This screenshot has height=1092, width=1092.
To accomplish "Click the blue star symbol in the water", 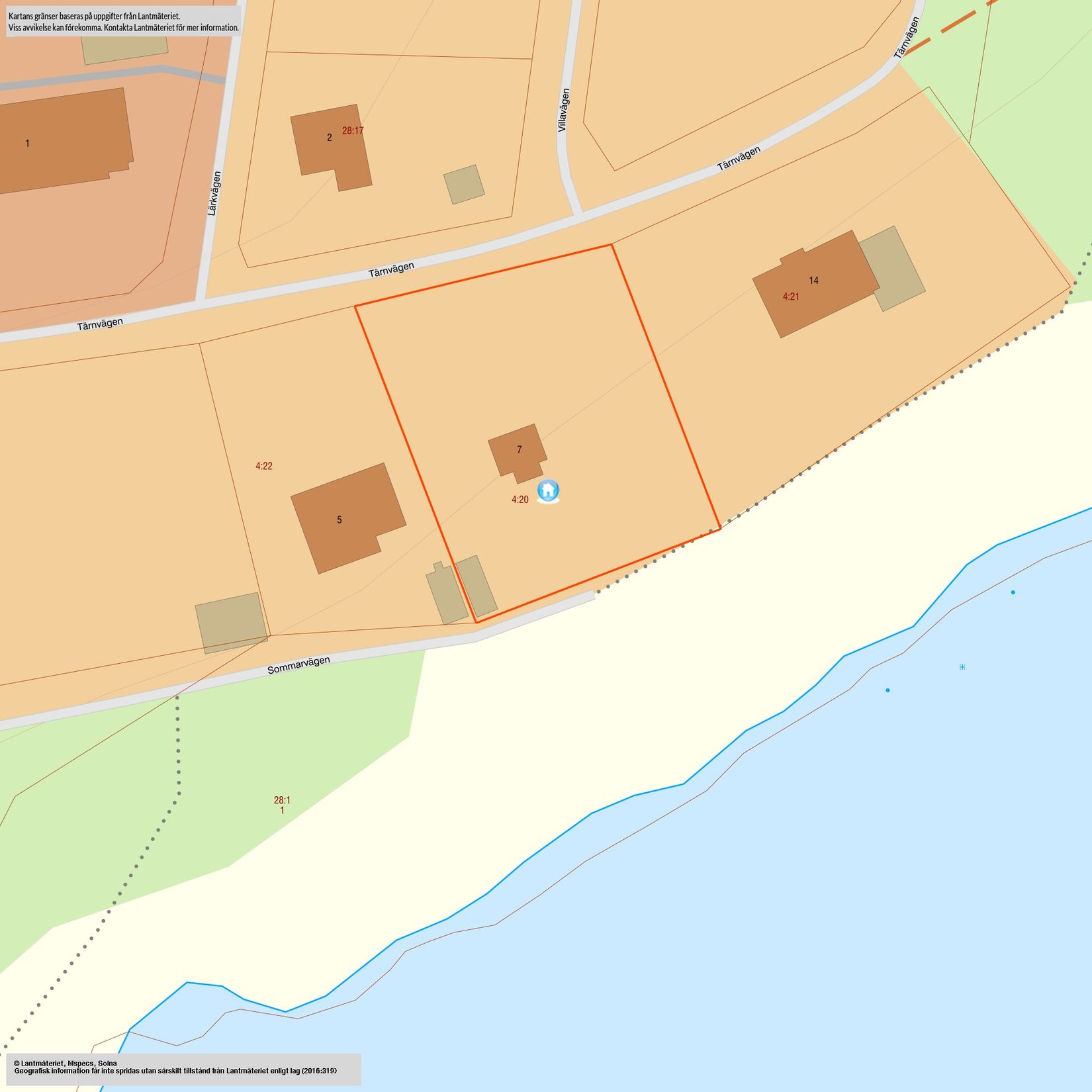I will (962, 666).
